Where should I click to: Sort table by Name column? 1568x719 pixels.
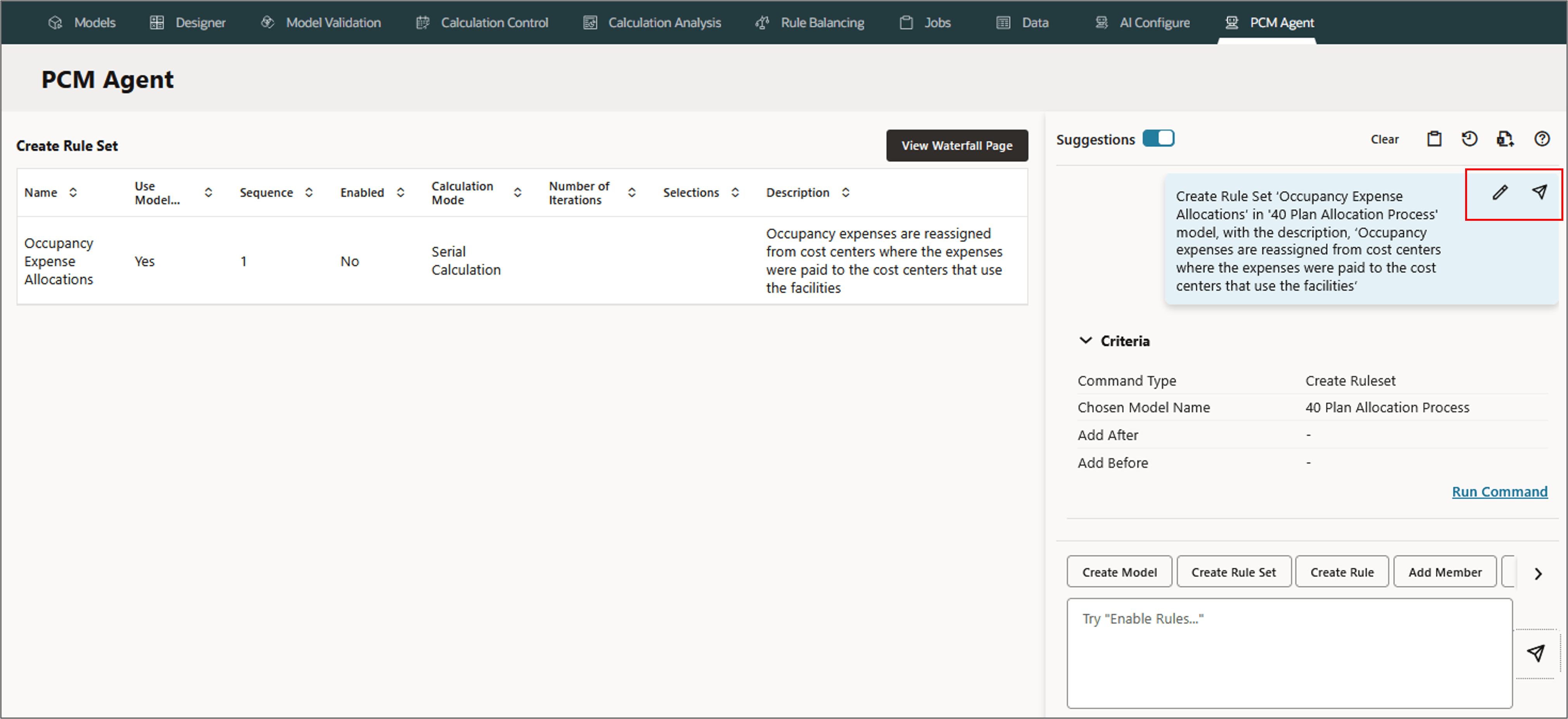(73, 193)
